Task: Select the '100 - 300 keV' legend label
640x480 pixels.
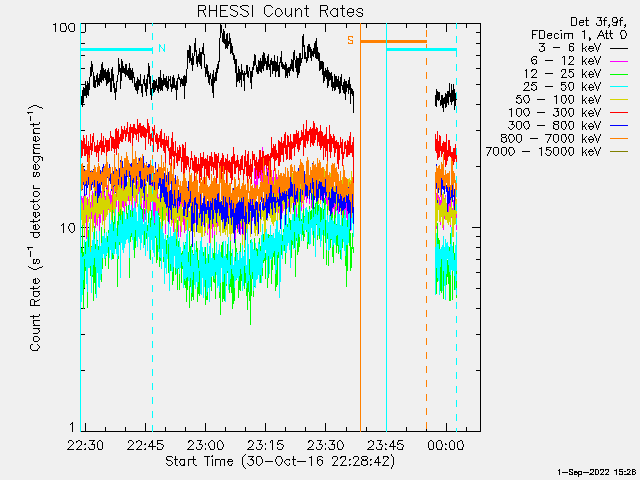Action: pyautogui.click(x=555, y=113)
